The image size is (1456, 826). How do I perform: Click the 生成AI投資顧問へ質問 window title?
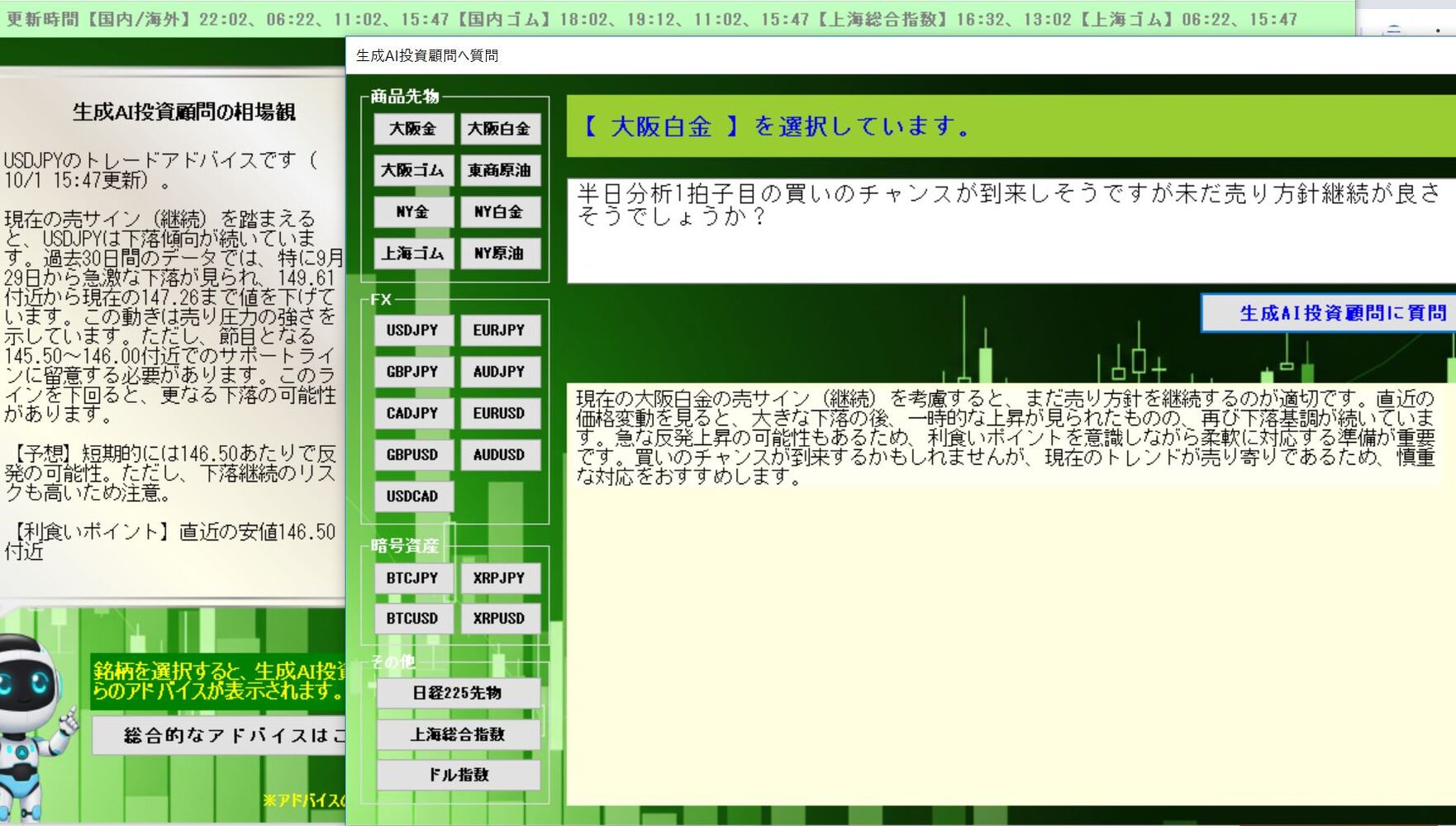427,55
